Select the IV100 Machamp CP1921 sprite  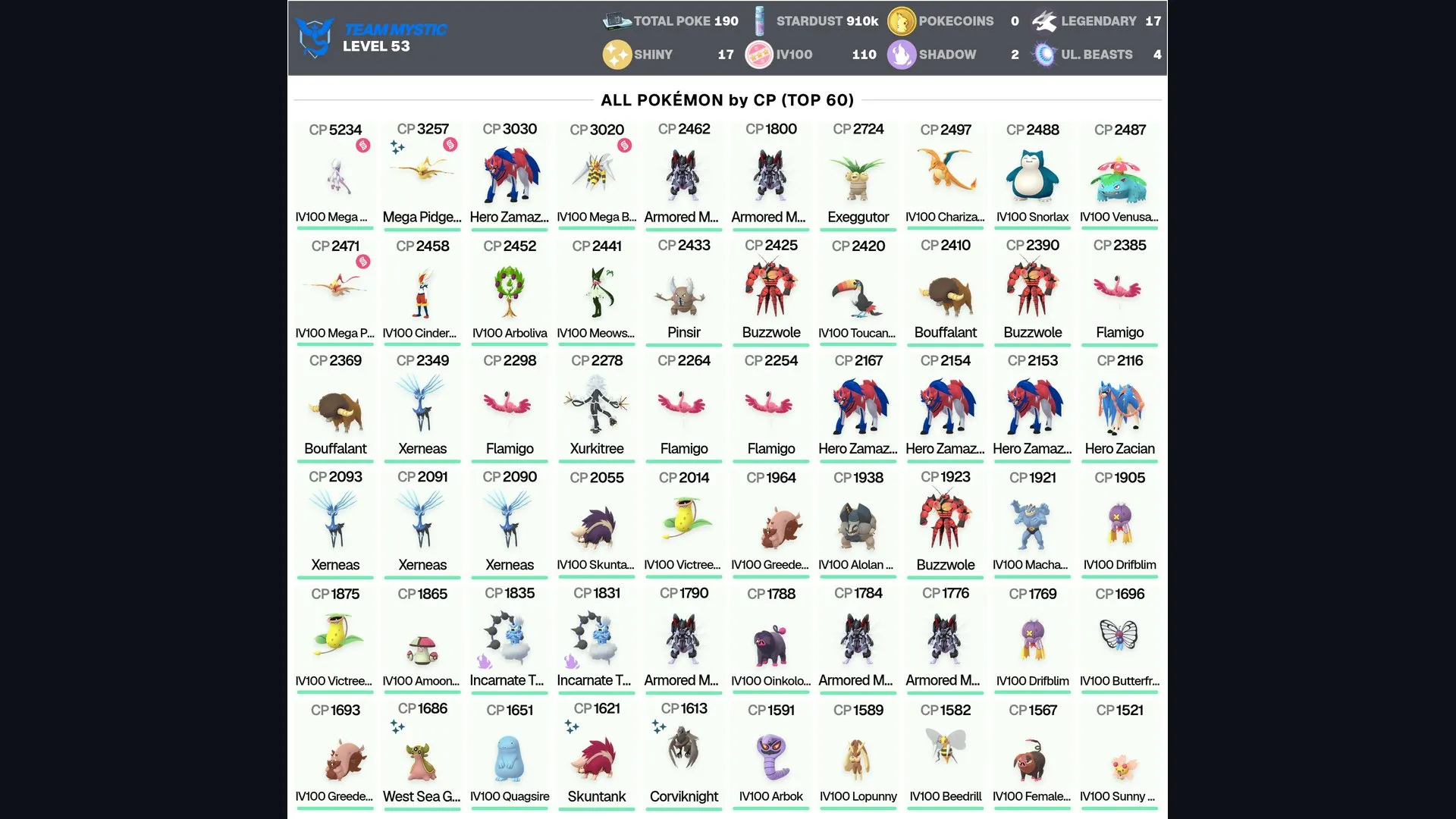coord(1032,525)
